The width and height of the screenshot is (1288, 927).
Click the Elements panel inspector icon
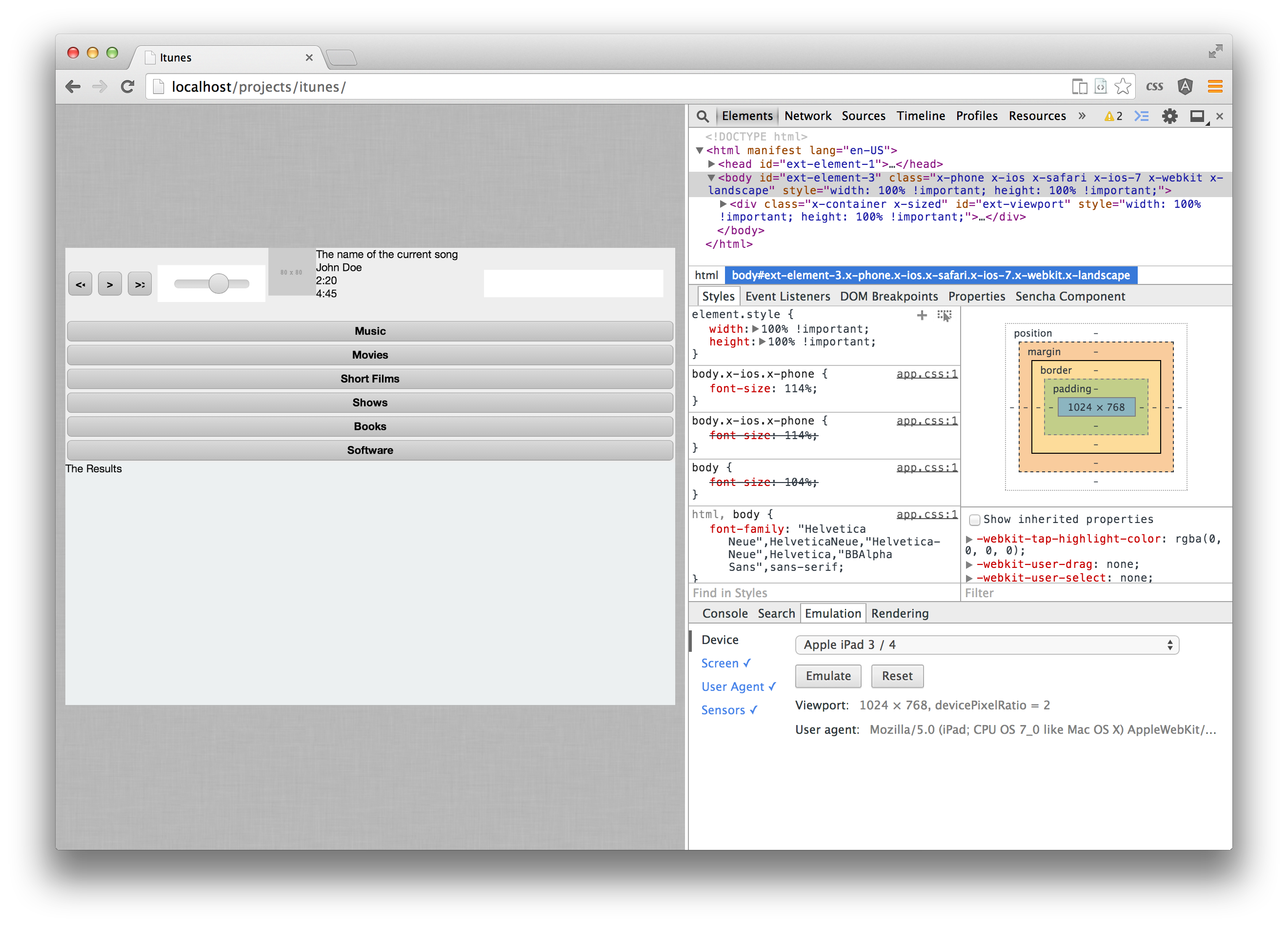click(x=700, y=115)
